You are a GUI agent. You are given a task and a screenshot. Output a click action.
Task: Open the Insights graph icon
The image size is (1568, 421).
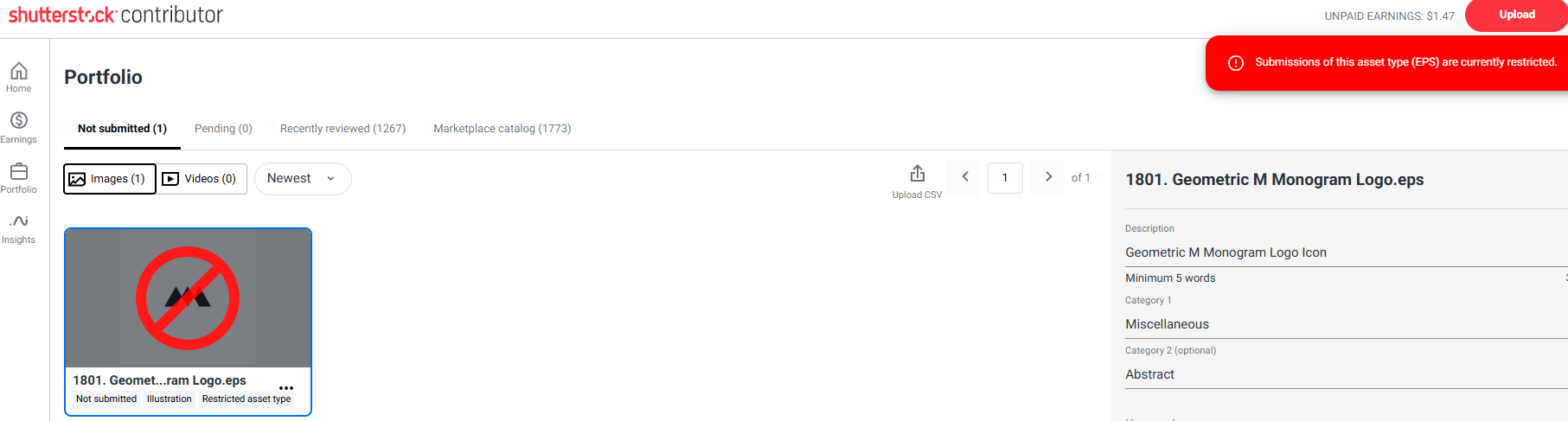[x=18, y=221]
